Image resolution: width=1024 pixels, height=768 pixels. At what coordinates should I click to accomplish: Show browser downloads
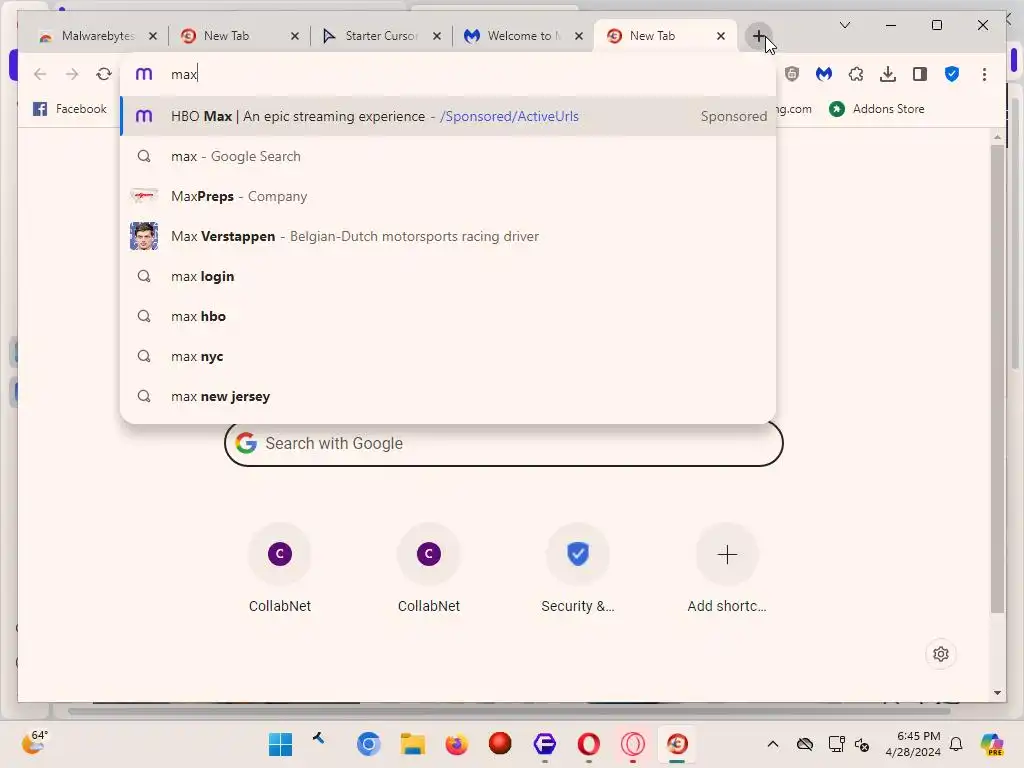click(x=888, y=74)
